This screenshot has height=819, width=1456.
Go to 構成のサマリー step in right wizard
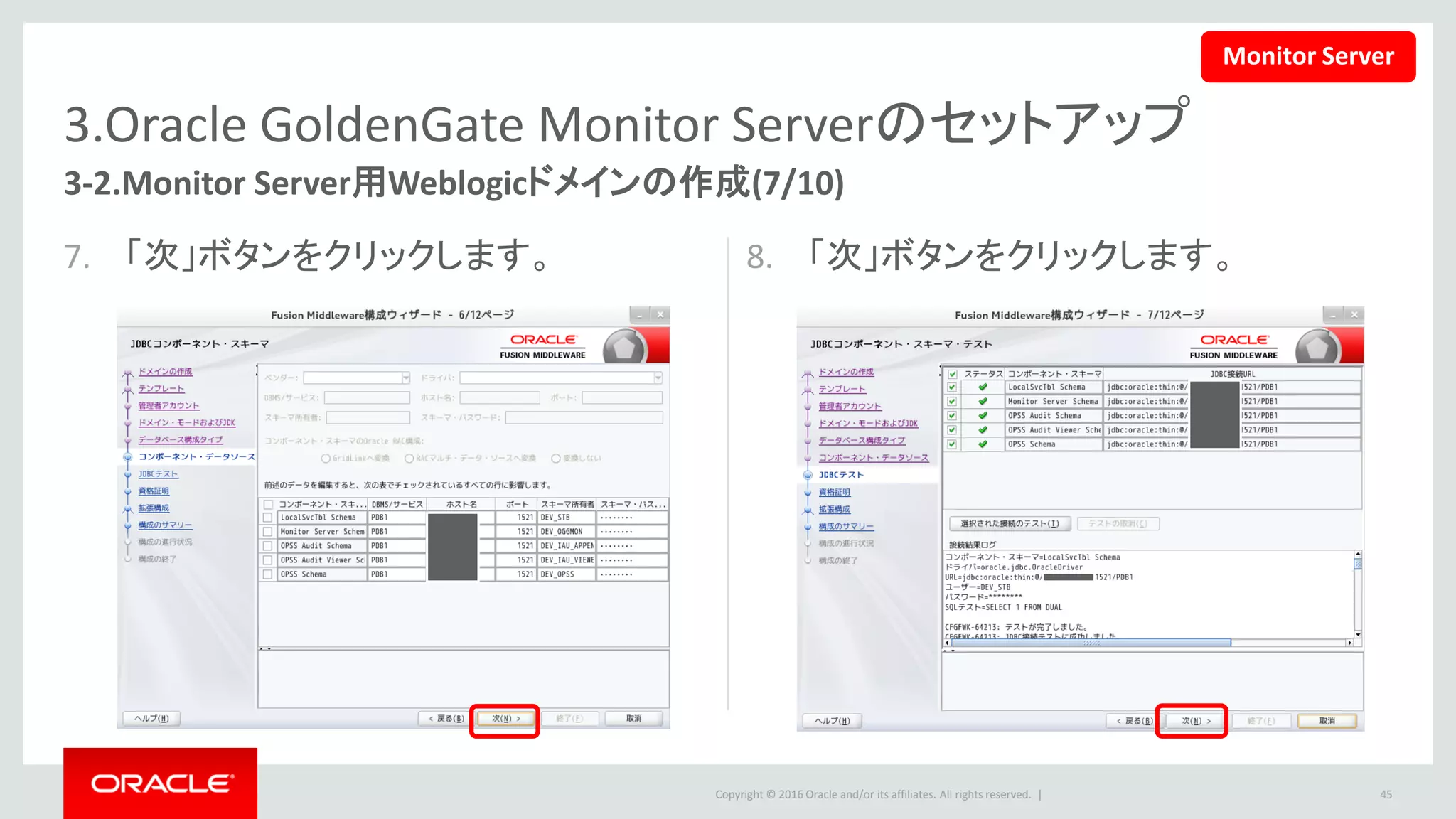point(846,527)
